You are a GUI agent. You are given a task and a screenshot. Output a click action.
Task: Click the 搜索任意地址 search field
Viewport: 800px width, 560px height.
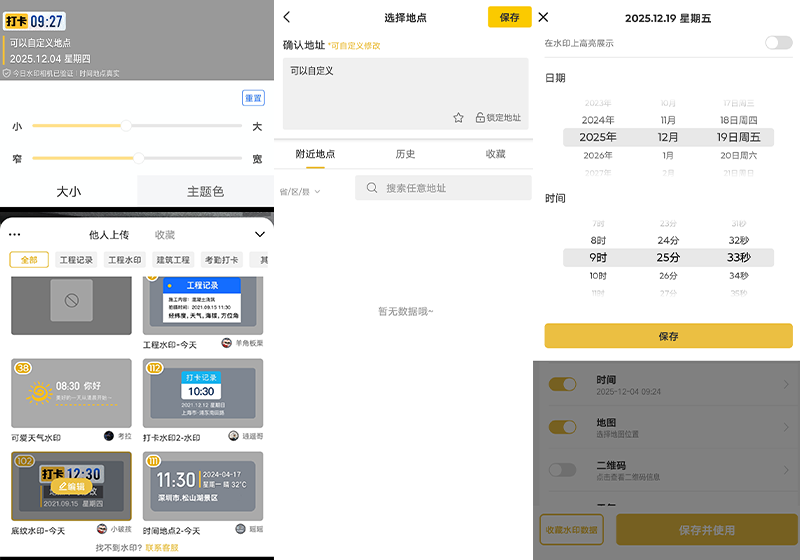click(x=443, y=188)
